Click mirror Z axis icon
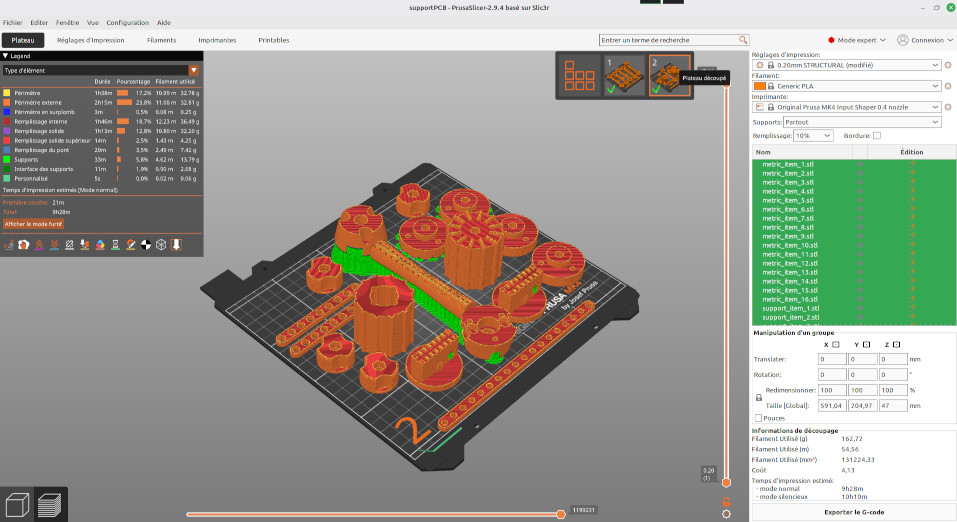 [896, 344]
